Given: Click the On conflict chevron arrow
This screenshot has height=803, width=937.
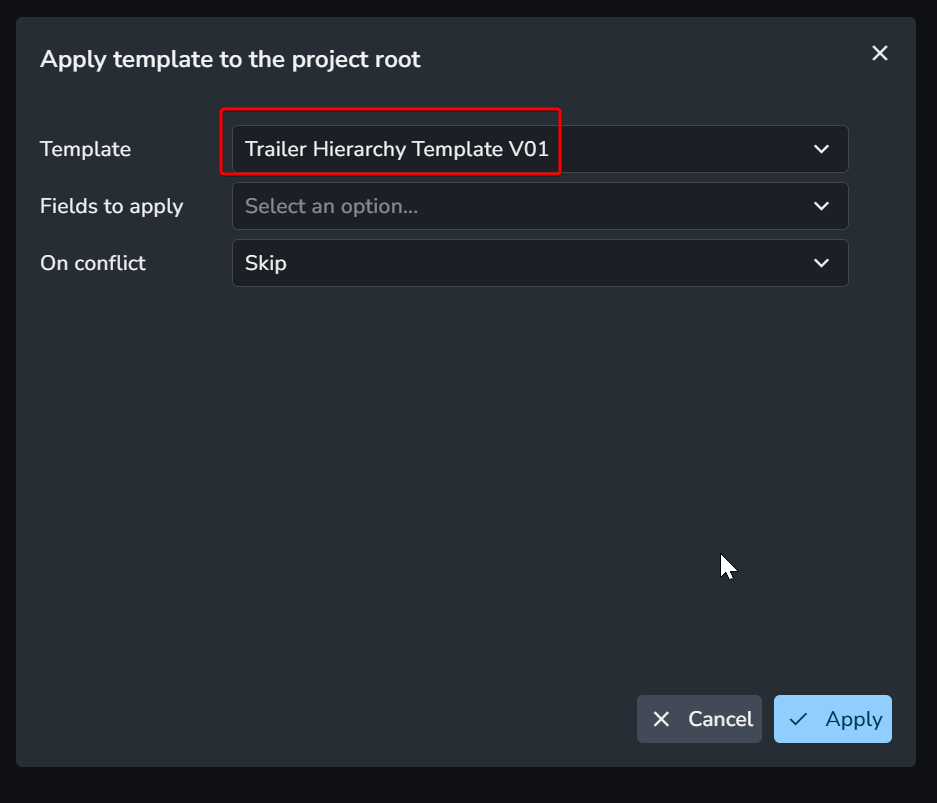Looking at the screenshot, I should click(822, 263).
